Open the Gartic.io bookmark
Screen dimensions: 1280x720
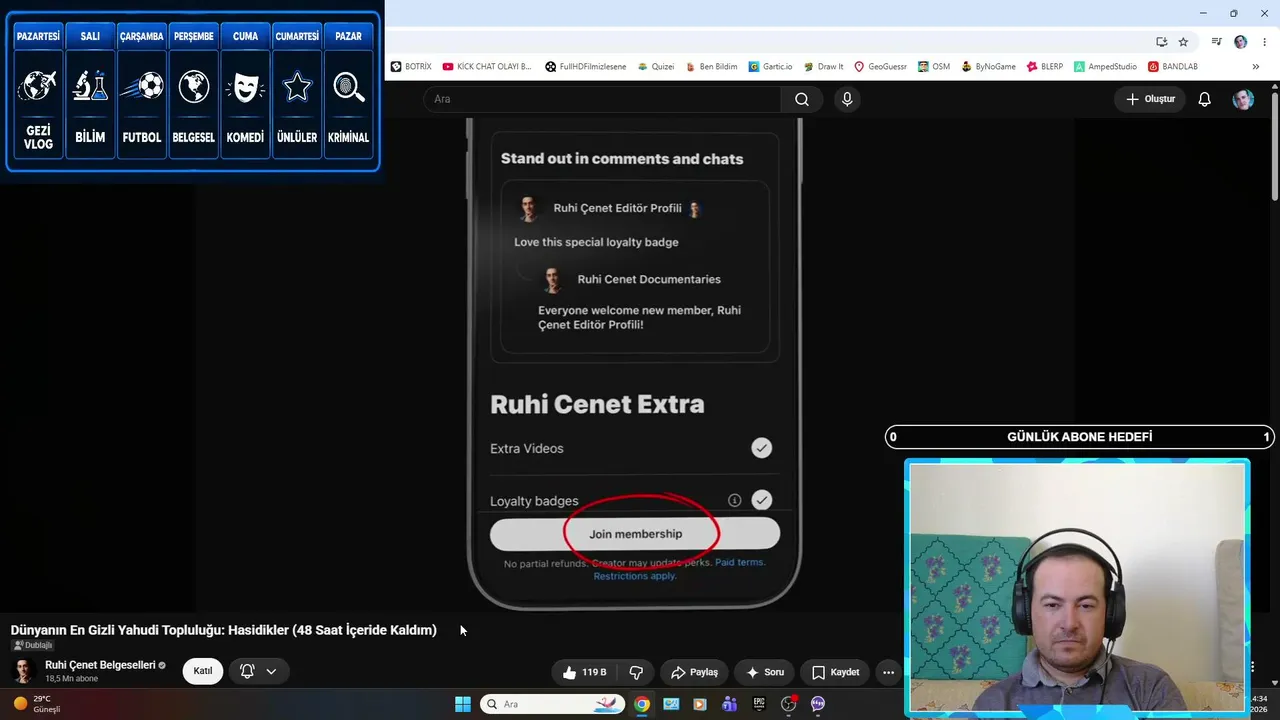(x=770, y=67)
